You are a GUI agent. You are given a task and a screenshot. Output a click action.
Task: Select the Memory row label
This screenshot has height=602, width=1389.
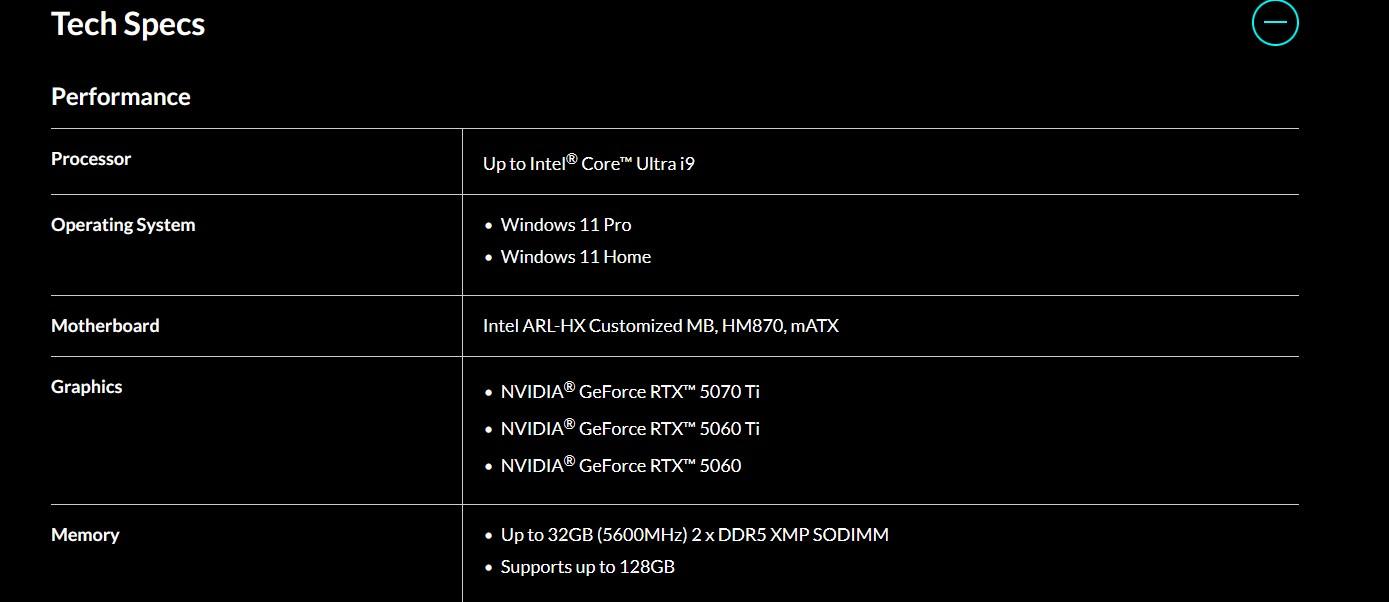pyautogui.click(x=85, y=535)
